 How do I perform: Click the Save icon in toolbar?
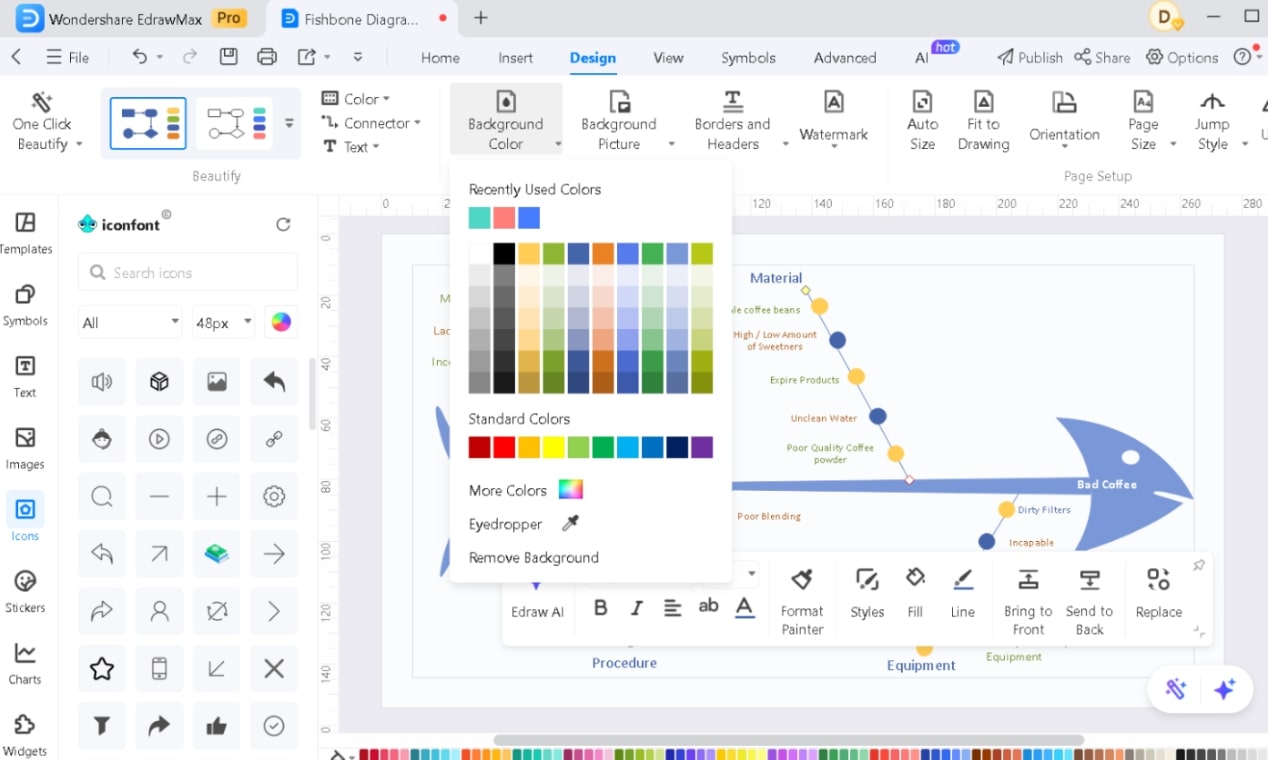[x=229, y=57]
